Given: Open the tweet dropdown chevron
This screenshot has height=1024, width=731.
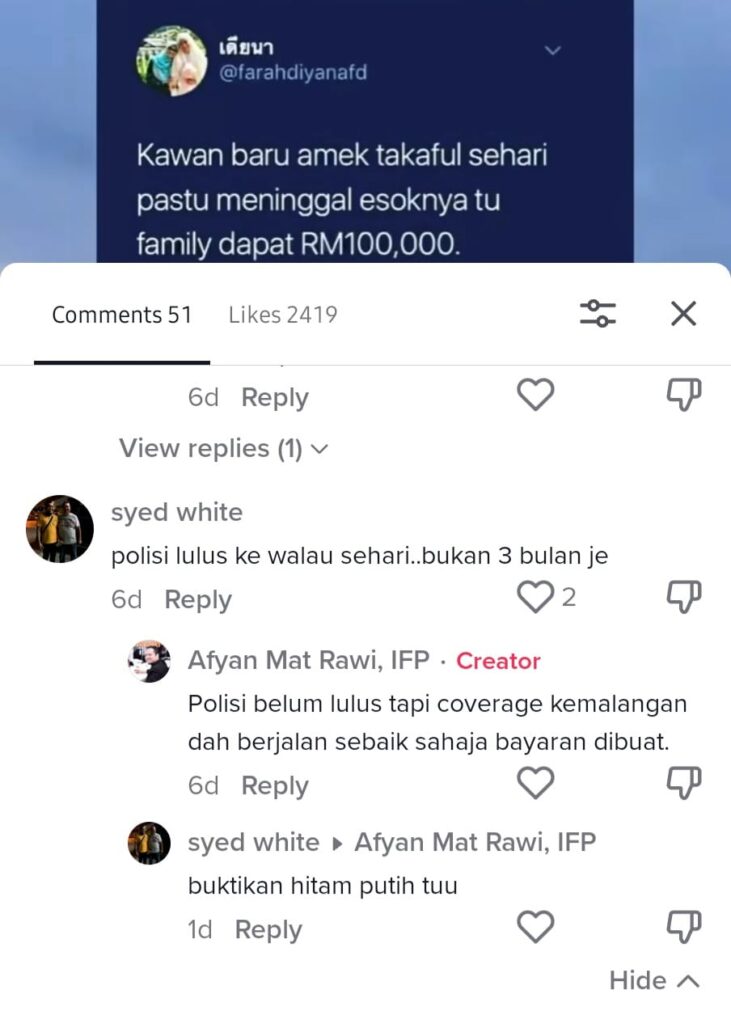Looking at the screenshot, I should pos(553,50).
